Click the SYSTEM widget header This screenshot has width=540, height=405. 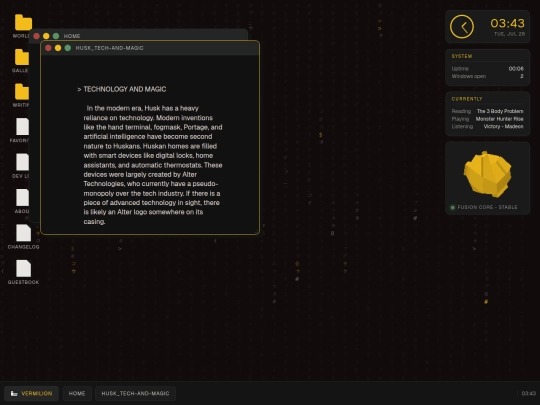click(462, 56)
